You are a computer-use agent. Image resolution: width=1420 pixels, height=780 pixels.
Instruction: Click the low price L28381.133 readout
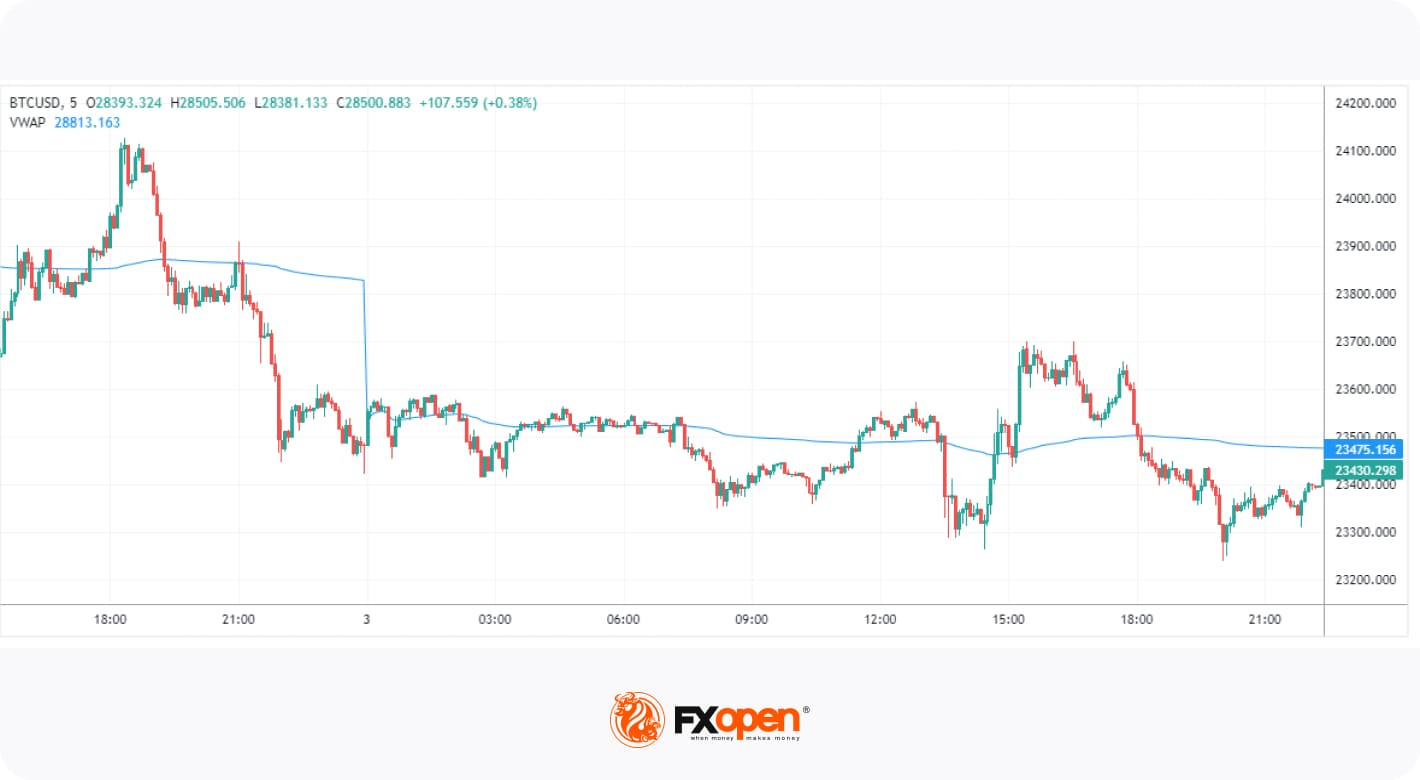pyautogui.click(x=290, y=102)
